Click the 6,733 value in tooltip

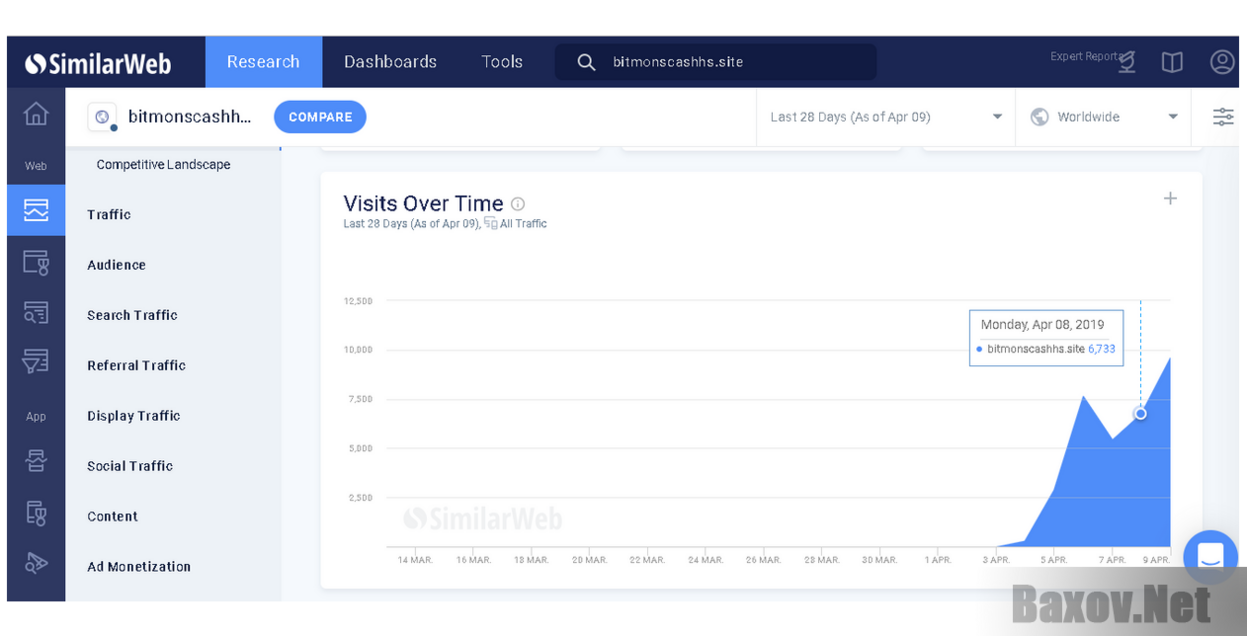[x=1101, y=349]
